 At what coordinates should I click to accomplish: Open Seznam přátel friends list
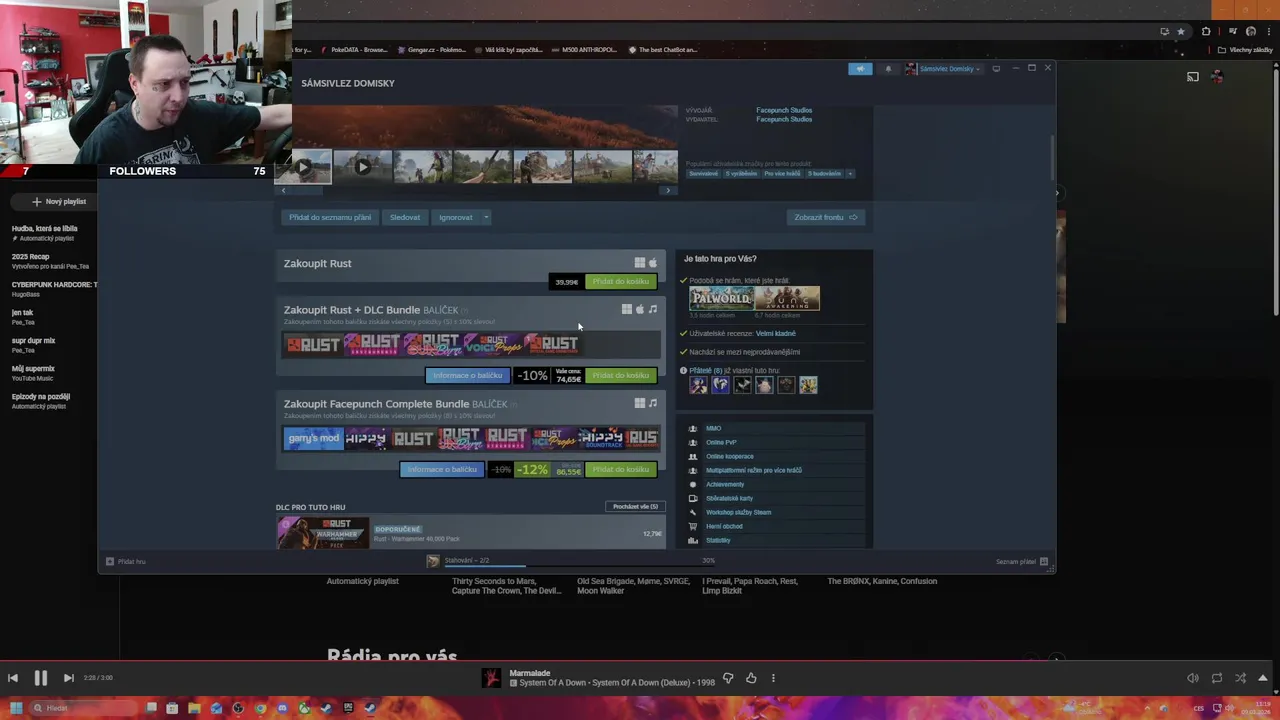click(1021, 562)
